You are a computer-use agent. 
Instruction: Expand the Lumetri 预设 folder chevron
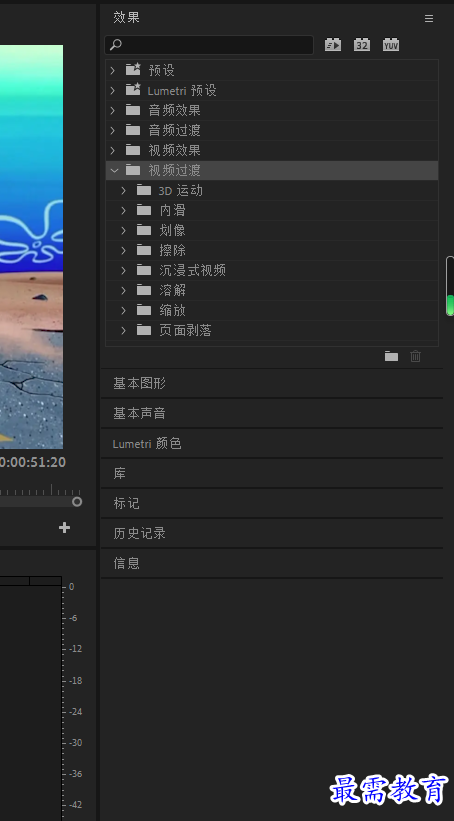tap(113, 90)
